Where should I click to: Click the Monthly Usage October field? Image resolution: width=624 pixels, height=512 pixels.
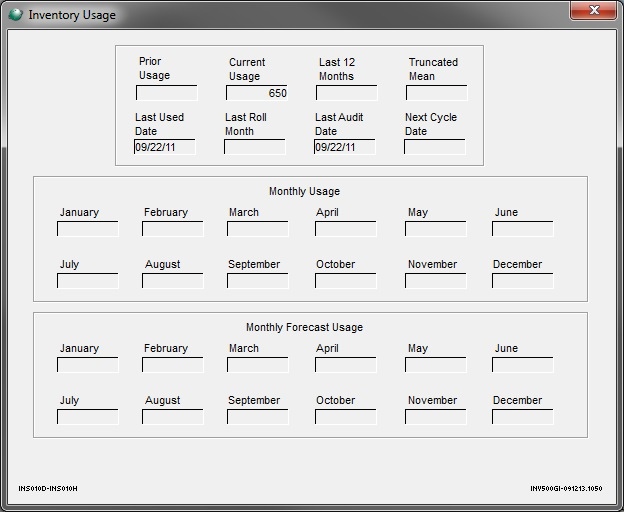click(346, 281)
